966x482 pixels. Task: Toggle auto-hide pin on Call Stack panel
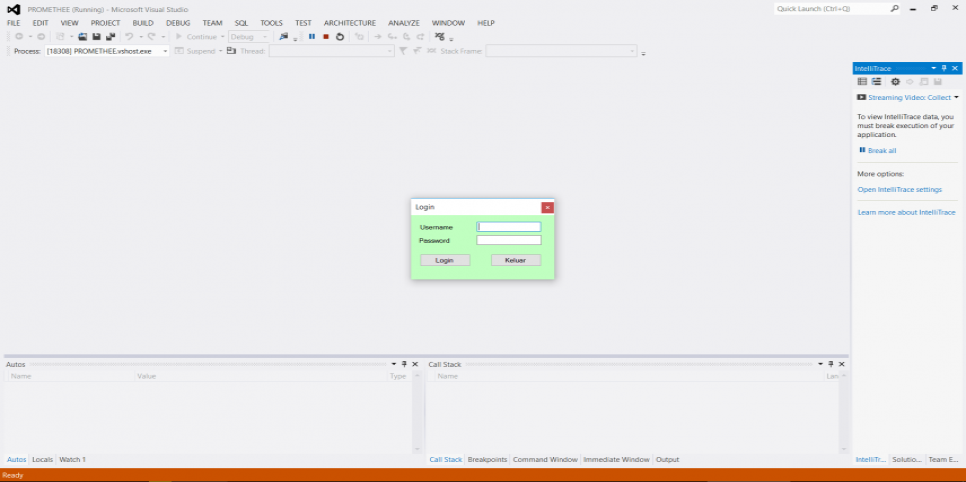pos(830,364)
